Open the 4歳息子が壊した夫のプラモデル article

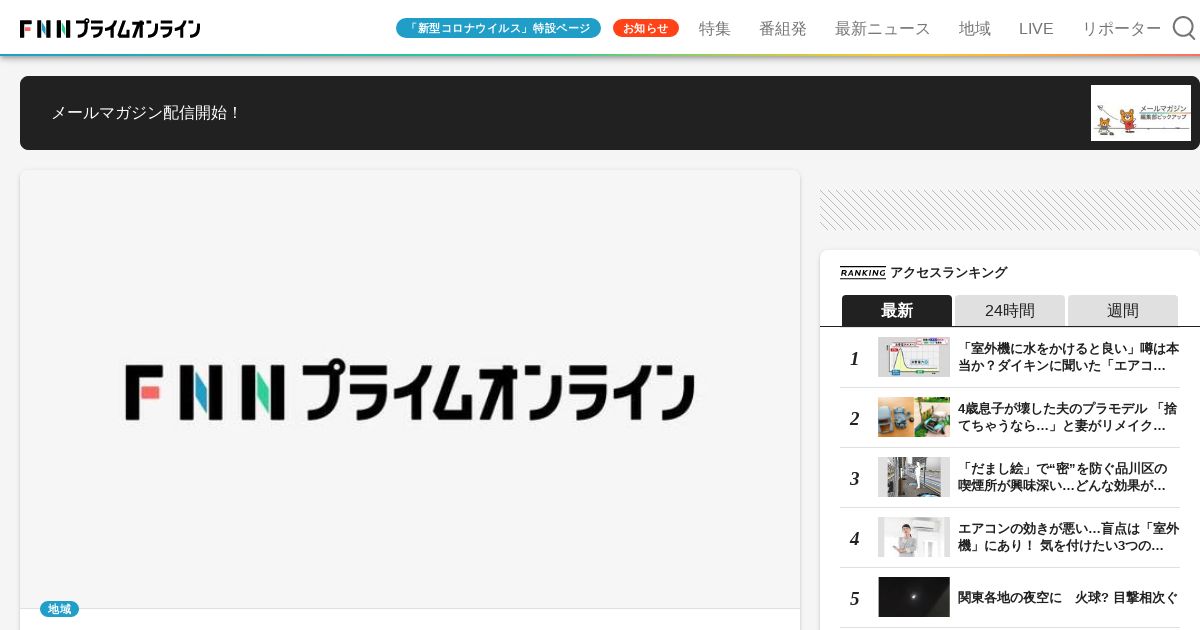(x=1069, y=417)
